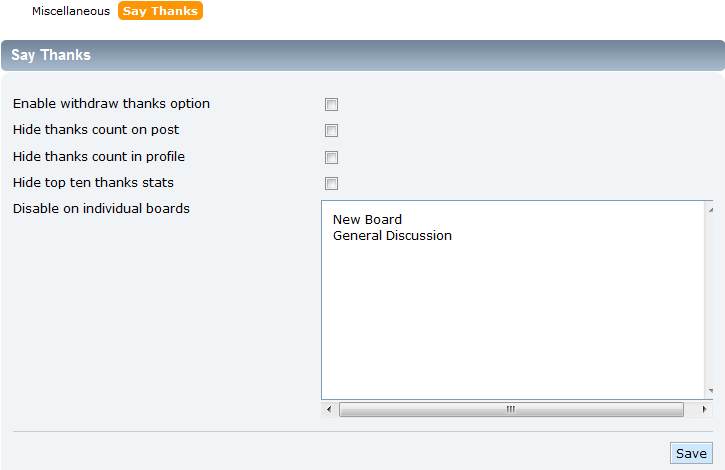Viewport: 725px width, 470px height.
Task: Click the list's vertical scrollbar up arrow
Action: [710, 210]
